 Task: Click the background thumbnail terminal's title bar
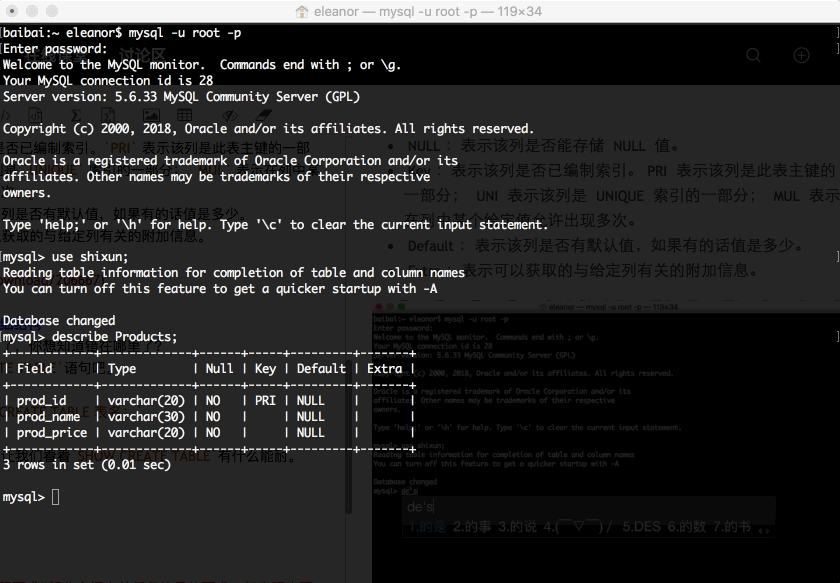pos(606,307)
